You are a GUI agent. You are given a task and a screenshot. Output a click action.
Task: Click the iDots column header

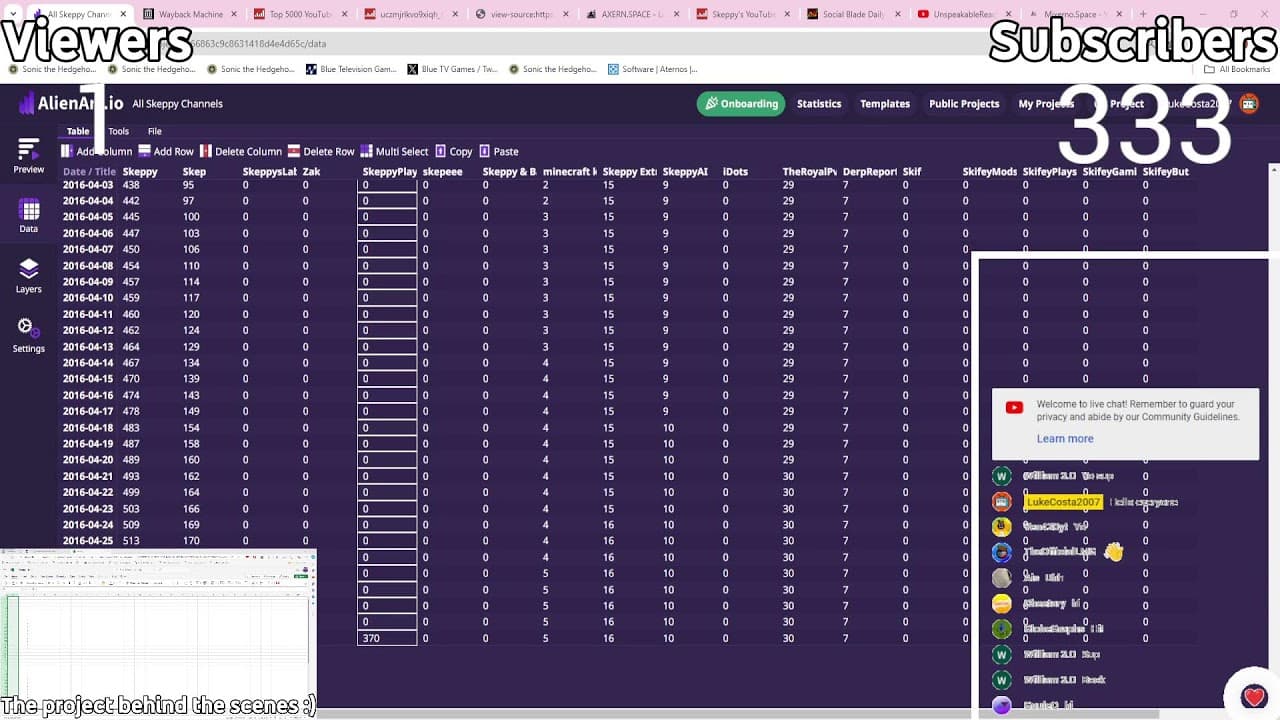[x=735, y=172]
